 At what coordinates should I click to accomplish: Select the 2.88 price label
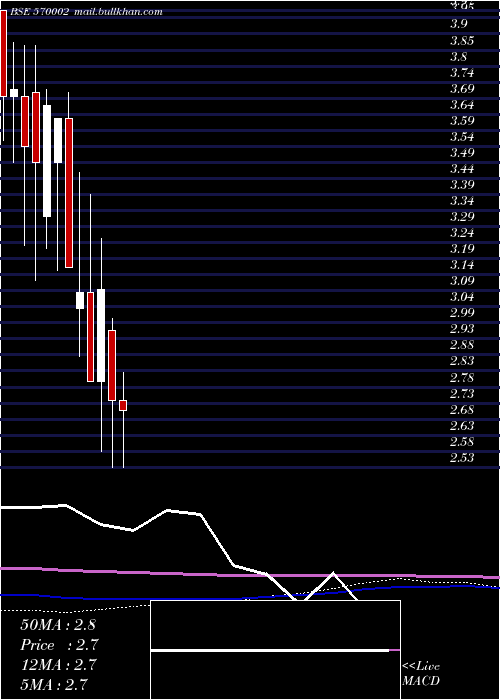coord(462,345)
